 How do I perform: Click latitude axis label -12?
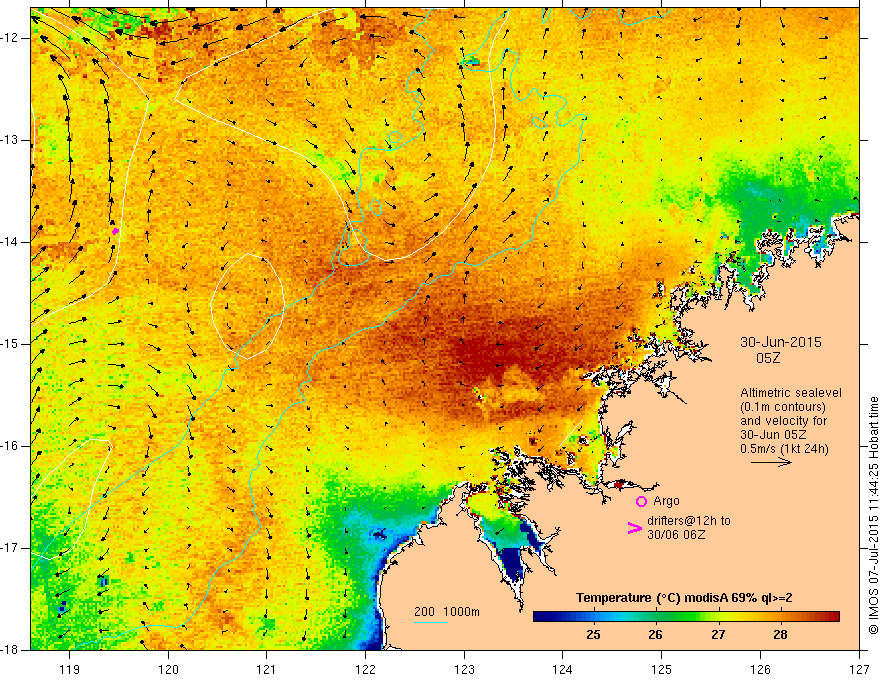point(11,38)
